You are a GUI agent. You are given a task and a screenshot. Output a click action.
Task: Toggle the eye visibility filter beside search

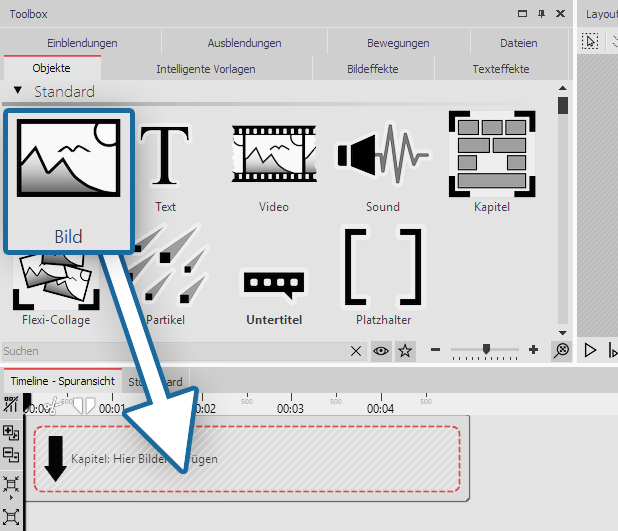coord(382,351)
